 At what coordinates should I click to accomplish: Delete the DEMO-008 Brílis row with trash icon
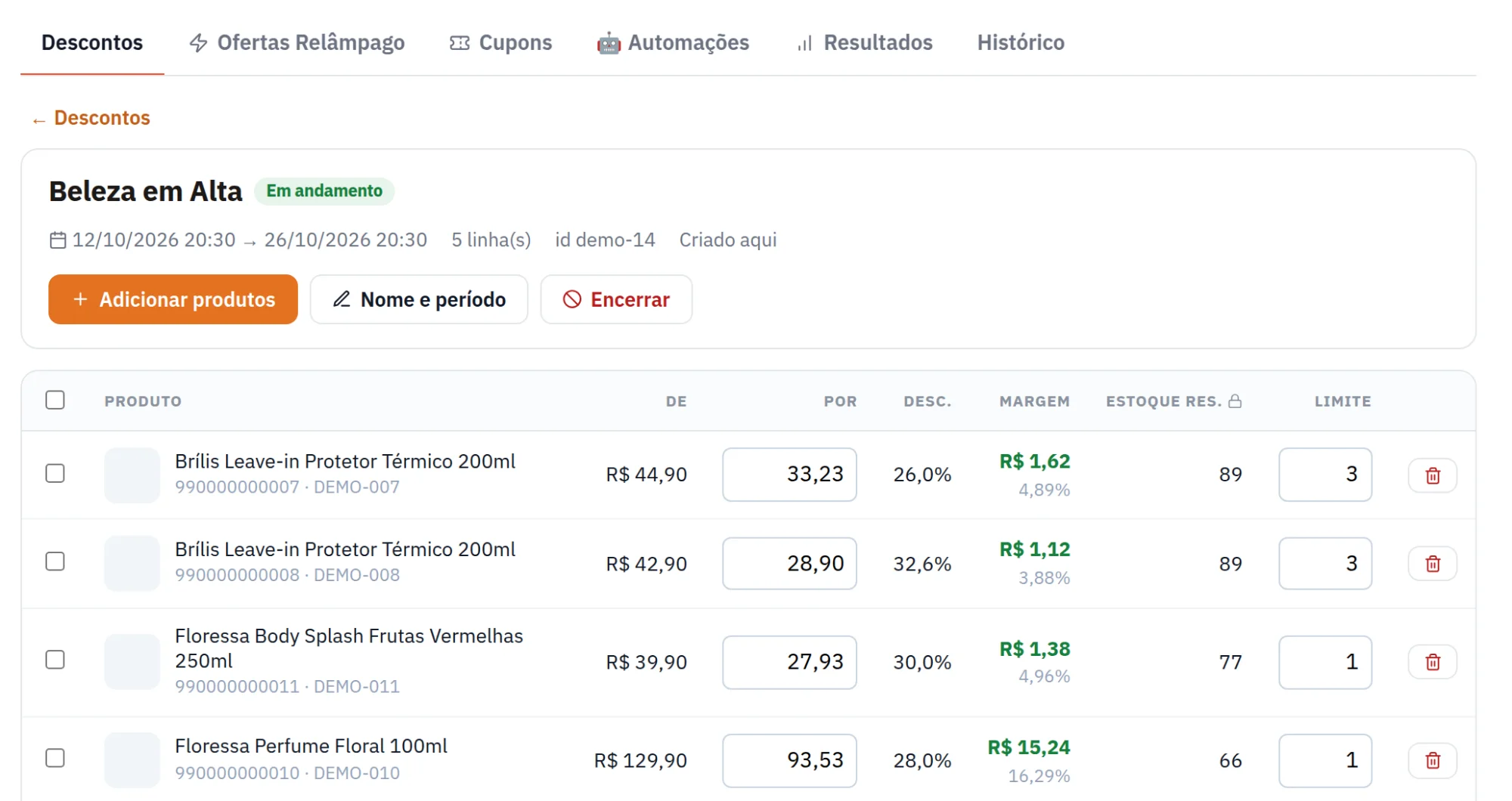(x=1432, y=564)
